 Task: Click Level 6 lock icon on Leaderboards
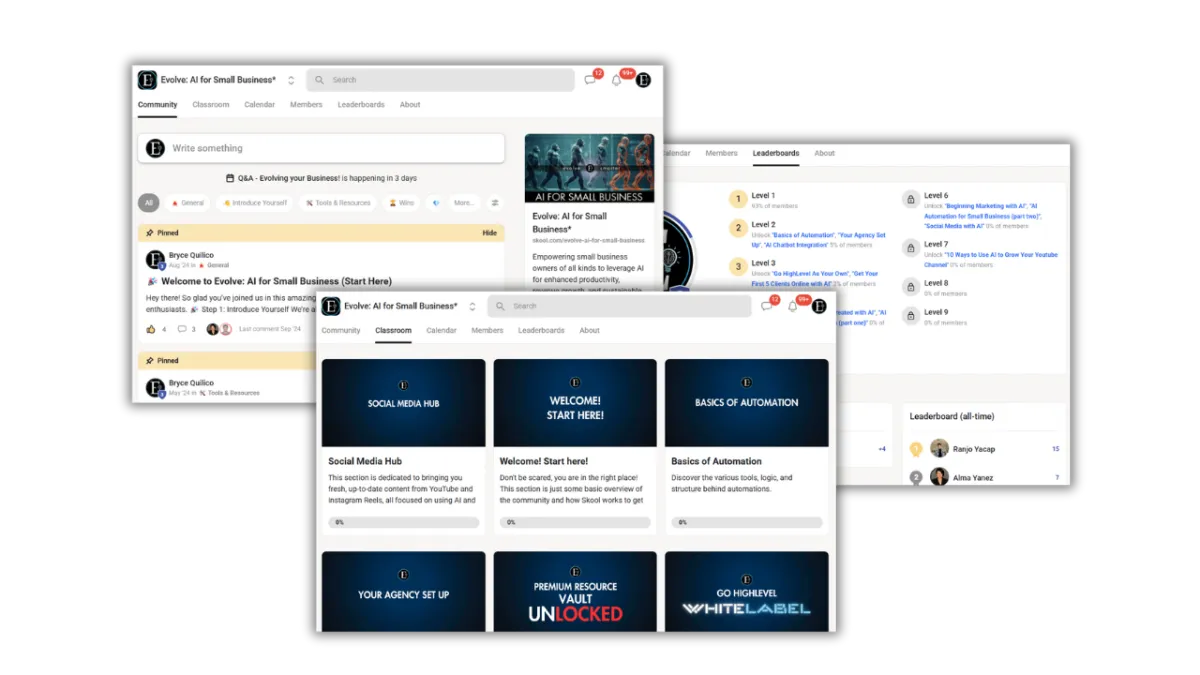pos(911,200)
